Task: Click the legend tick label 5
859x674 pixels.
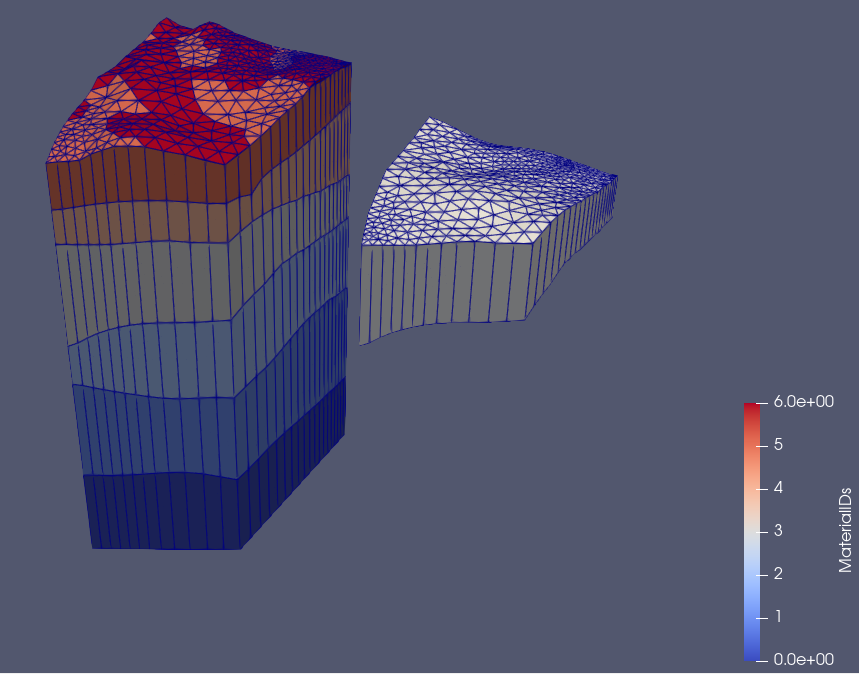Action: tap(777, 445)
